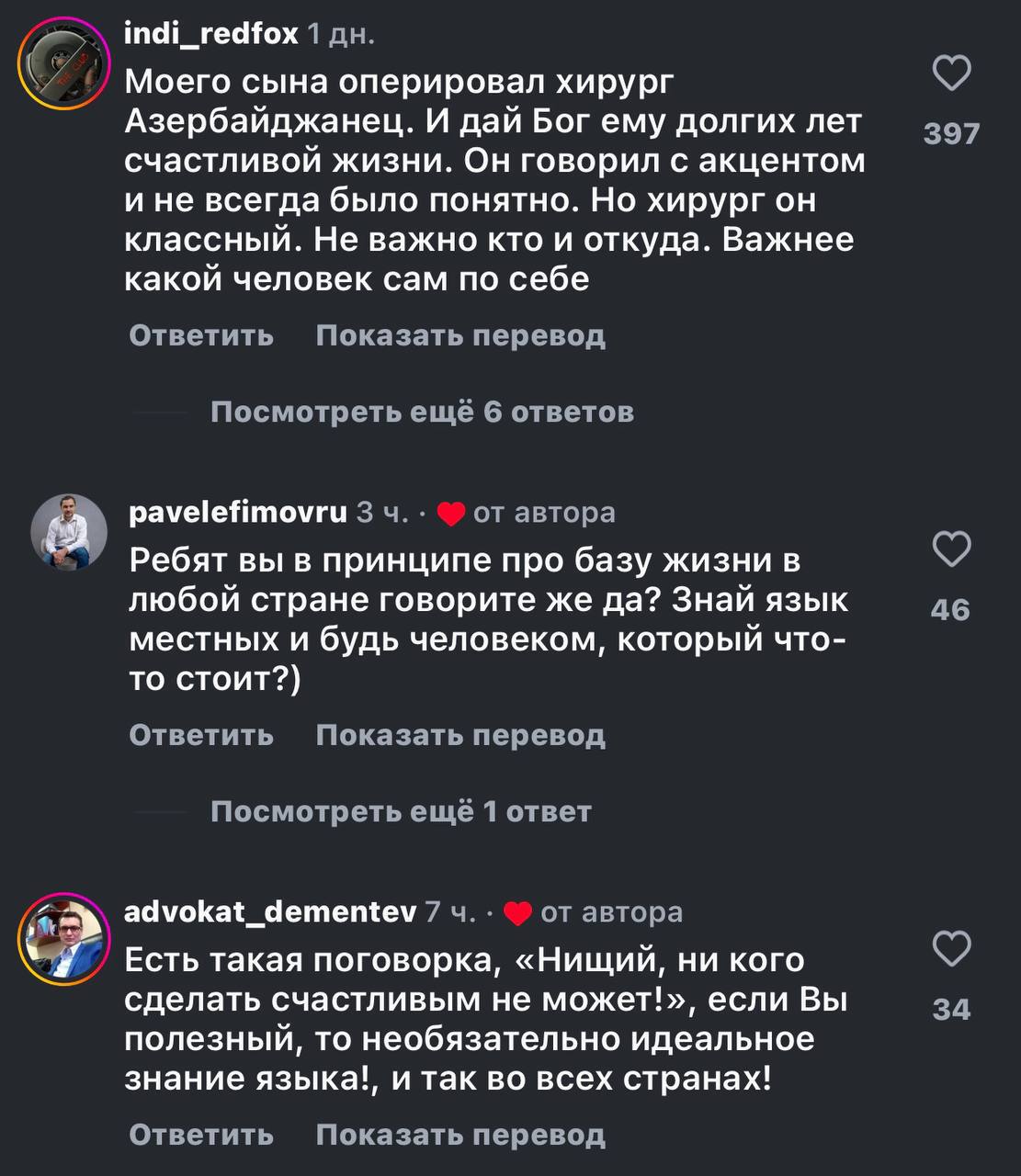Tap red heart author-like badge on pavelefimovru's comment

click(x=450, y=514)
